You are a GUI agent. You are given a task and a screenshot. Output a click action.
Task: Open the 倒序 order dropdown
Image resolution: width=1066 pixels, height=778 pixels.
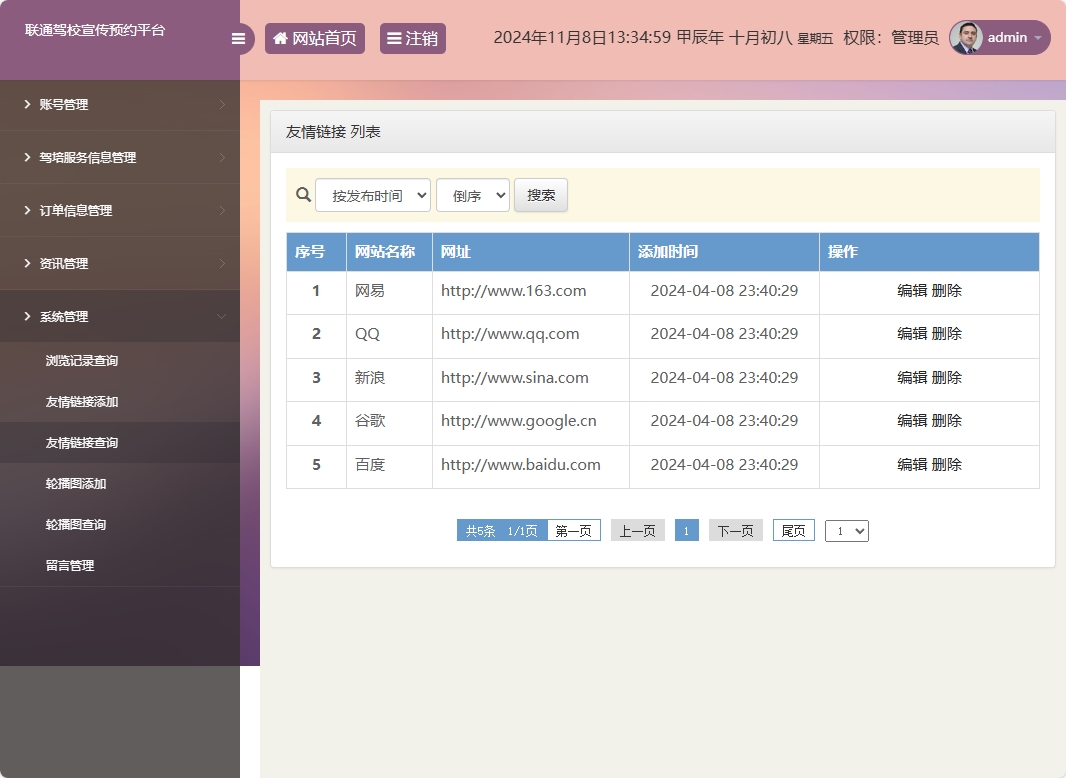tap(472, 196)
